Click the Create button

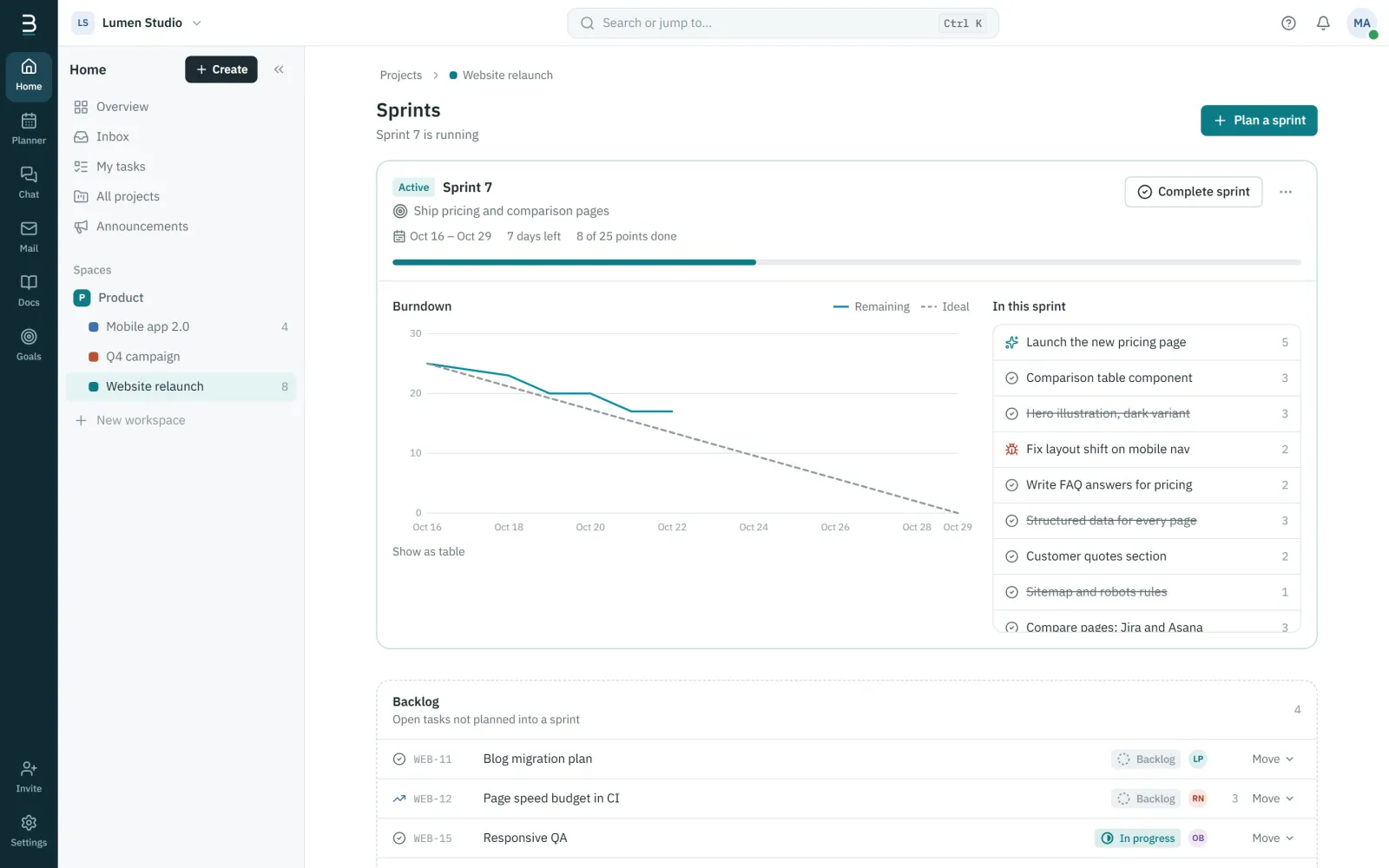coord(221,69)
